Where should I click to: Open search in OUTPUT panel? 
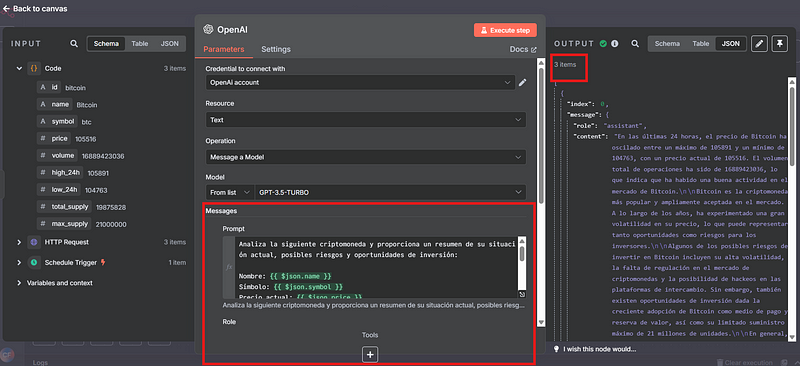[x=635, y=44]
